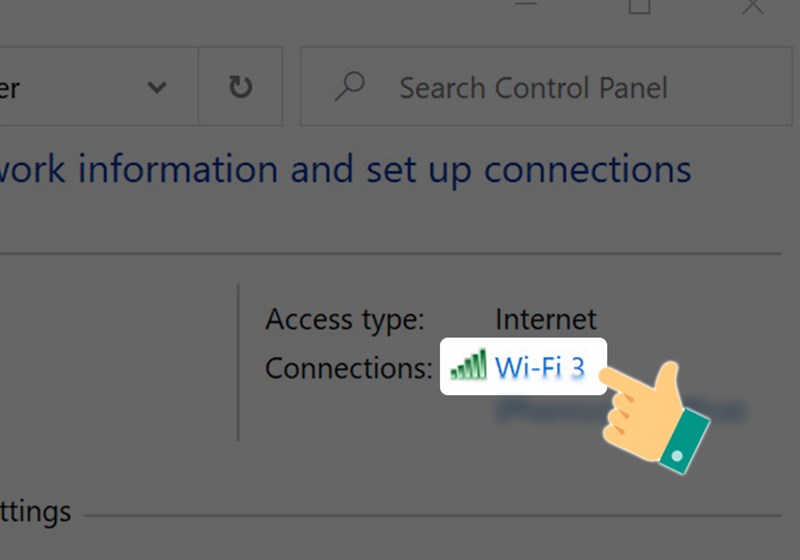Click the "Connections:" label

coord(348,368)
